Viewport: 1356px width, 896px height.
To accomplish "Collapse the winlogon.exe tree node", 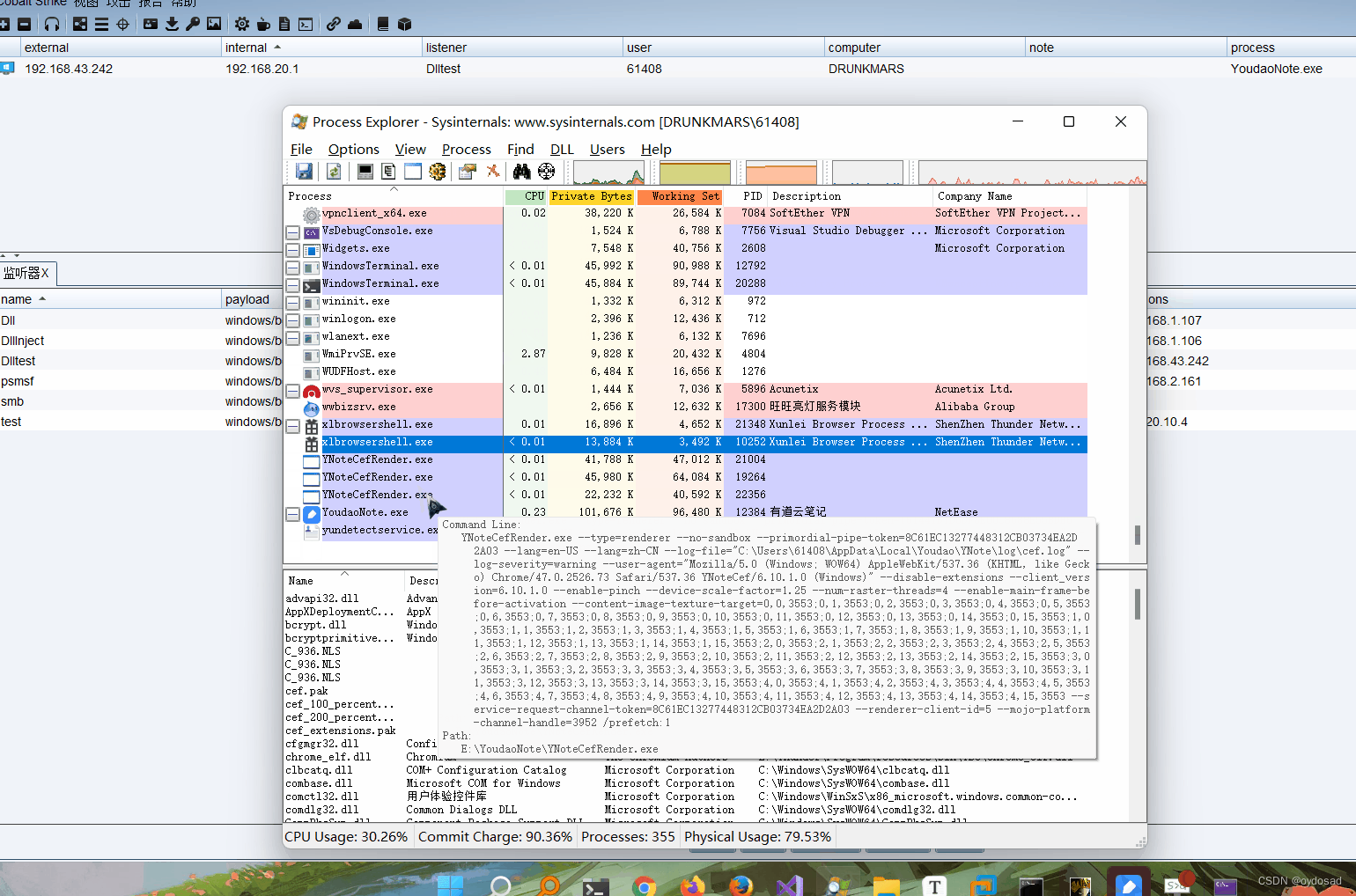I will pos(292,320).
